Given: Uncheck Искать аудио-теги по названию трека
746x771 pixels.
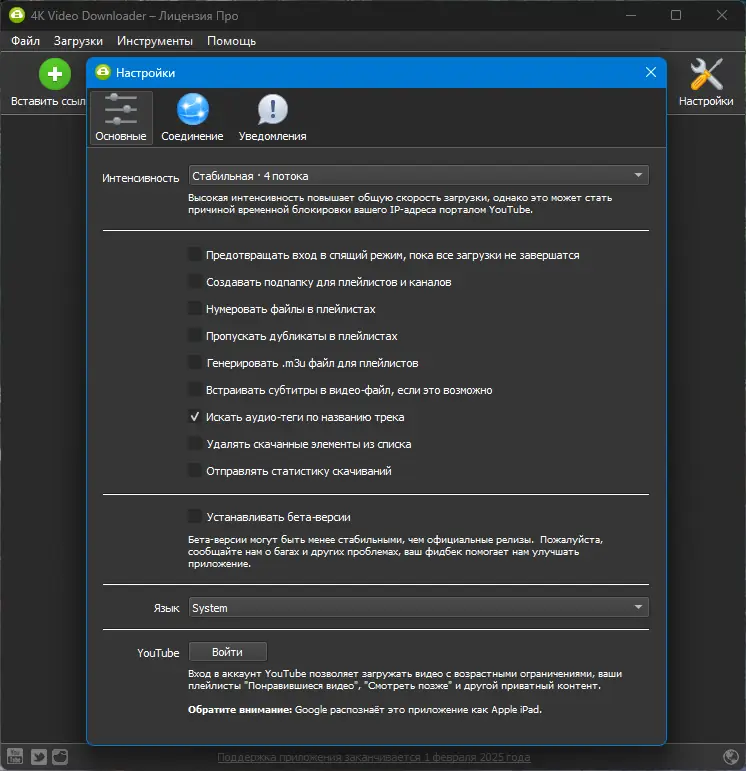Looking at the screenshot, I should [195, 417].
